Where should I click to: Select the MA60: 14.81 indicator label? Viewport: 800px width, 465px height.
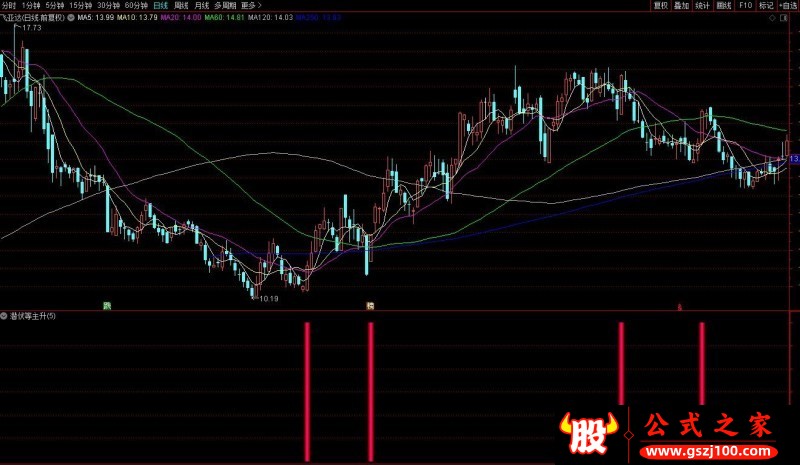[x=225, y=18]
